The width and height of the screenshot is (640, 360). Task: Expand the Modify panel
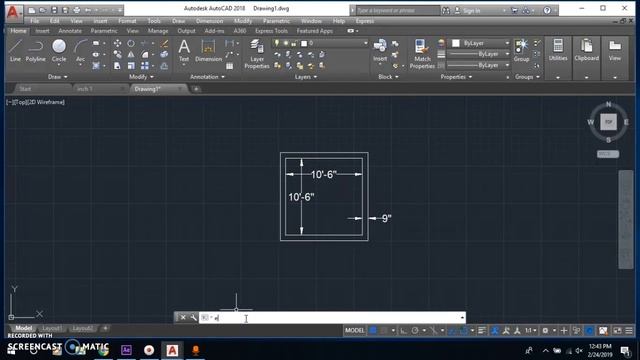(x=141, y=77)
